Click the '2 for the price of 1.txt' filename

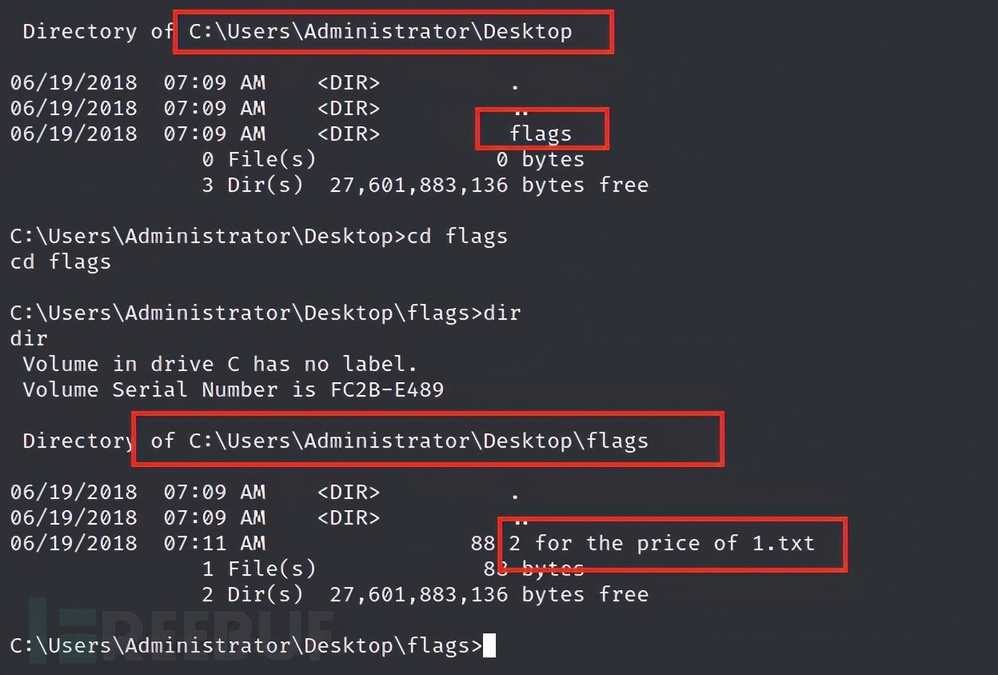pos(661,543)
